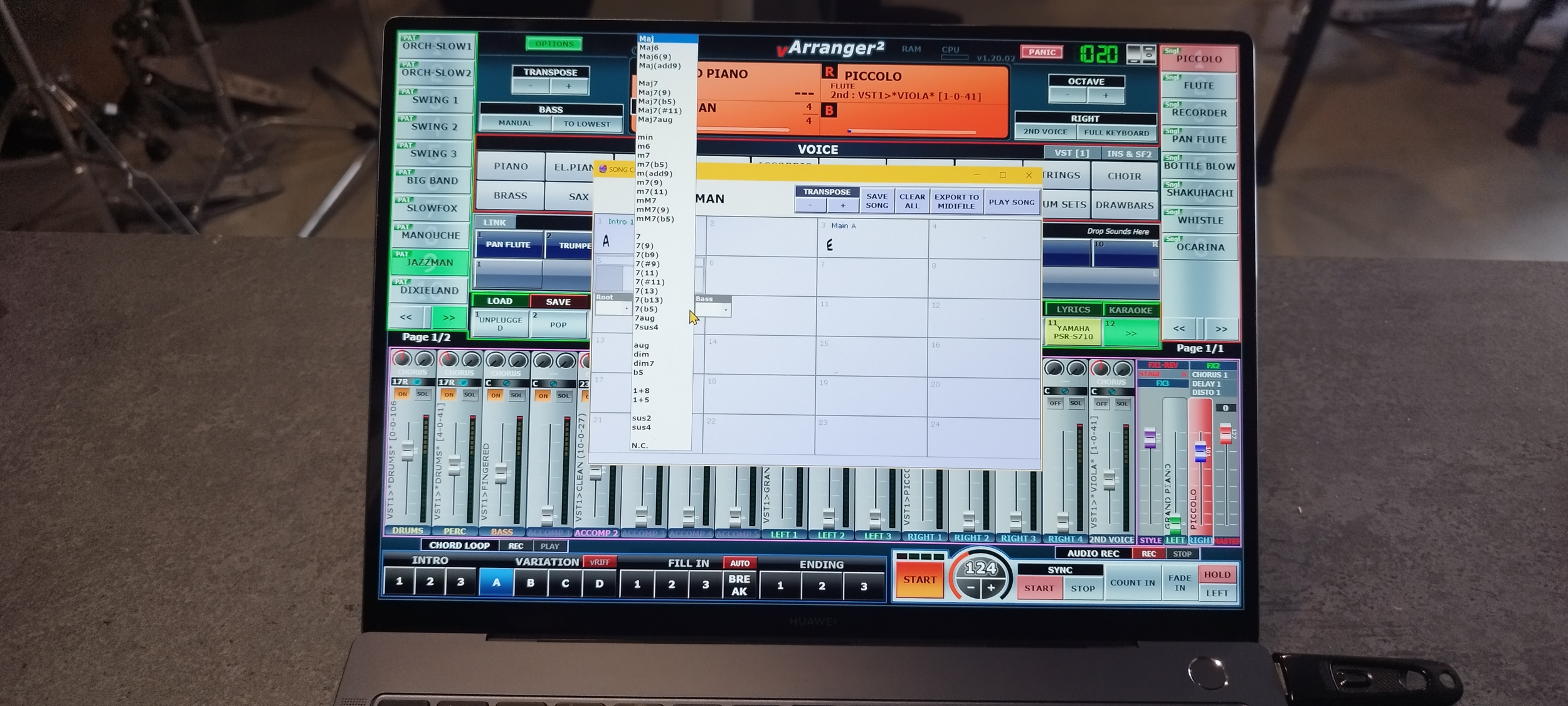Open the KARAOKE tab

pos(1130,310)
